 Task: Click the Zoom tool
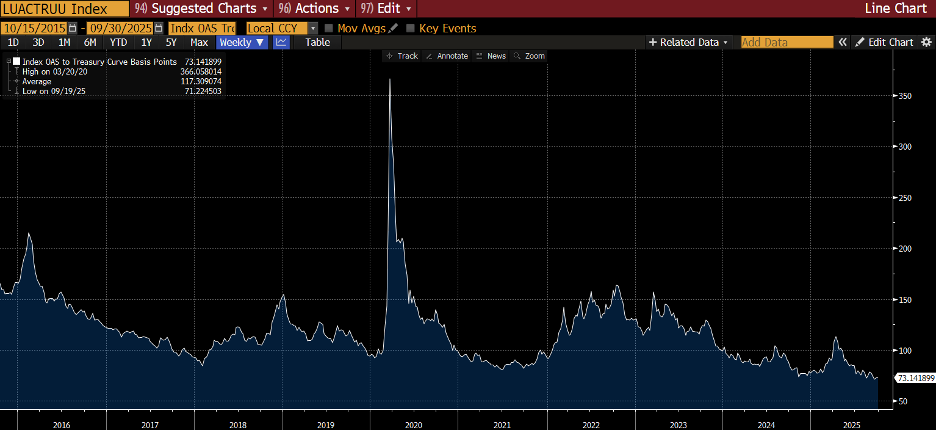coord(529,56)
